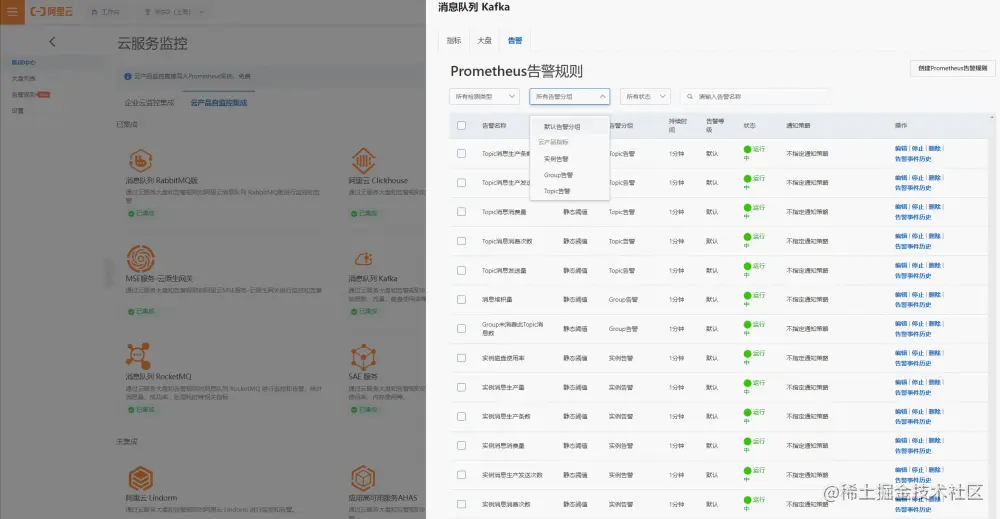Open 告警事件历史 for the 消息堆积量 row
This screenshot has height=519, width=1000.
[913, 305]
